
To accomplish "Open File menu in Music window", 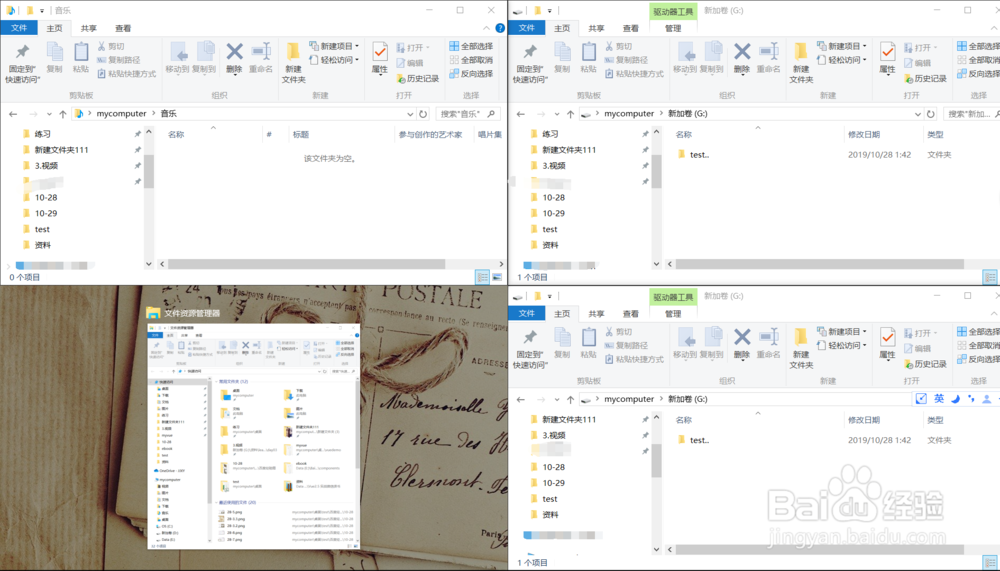I will 19,28.
